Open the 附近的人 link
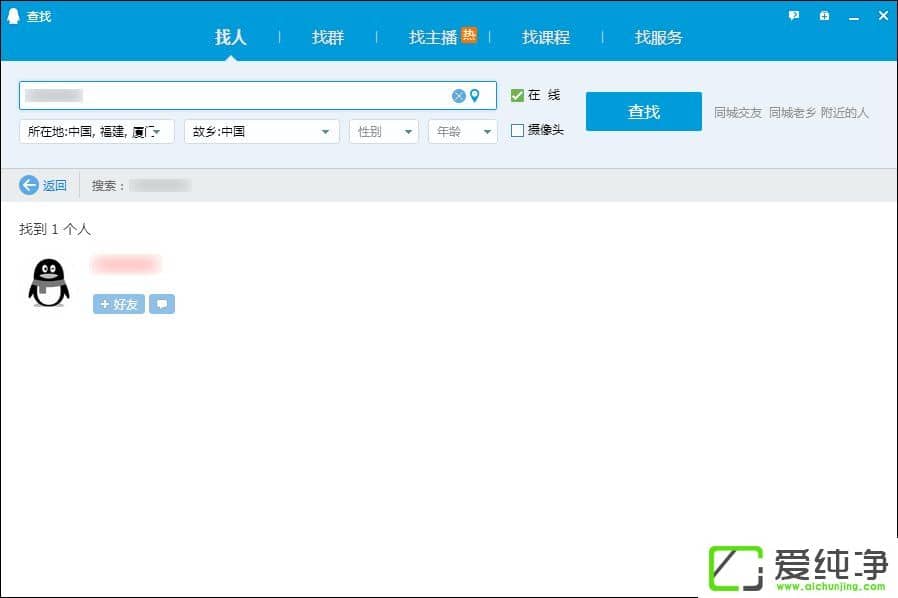 pyautogui.click(x=843, y=112)
